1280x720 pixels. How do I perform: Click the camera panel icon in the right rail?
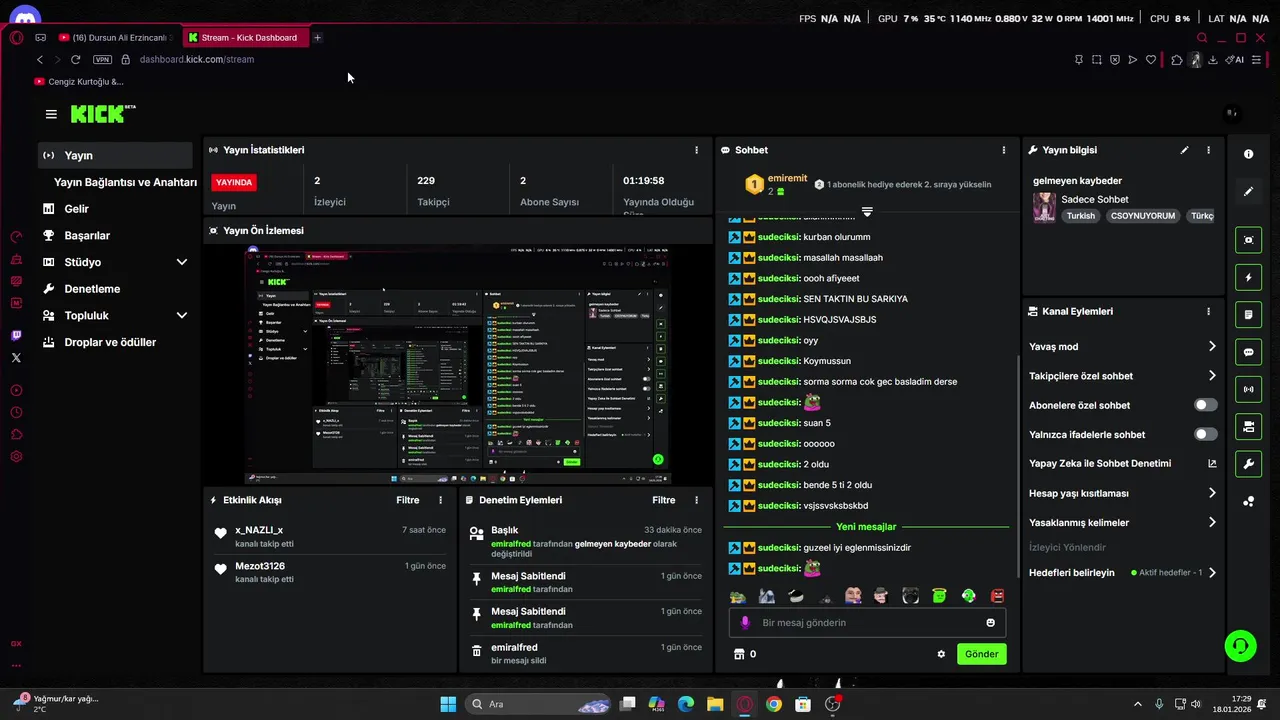1248,427
